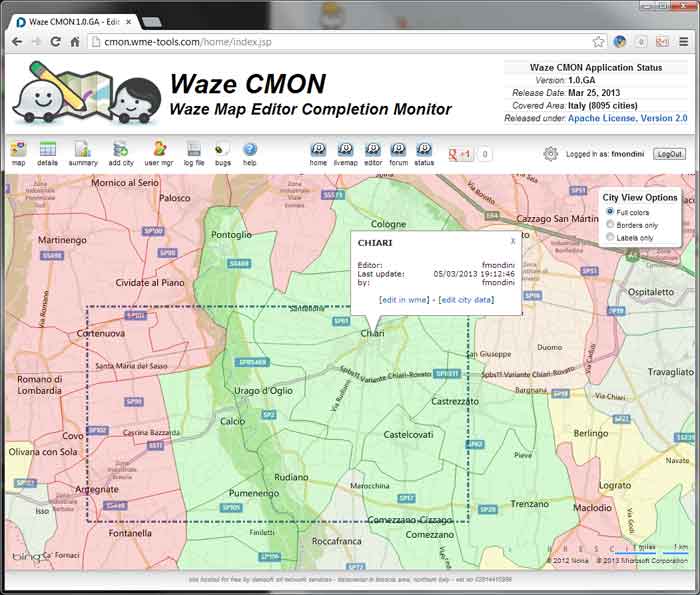Click the bing logo on map
The image size is (700, 595).
(x=26, y=557)
